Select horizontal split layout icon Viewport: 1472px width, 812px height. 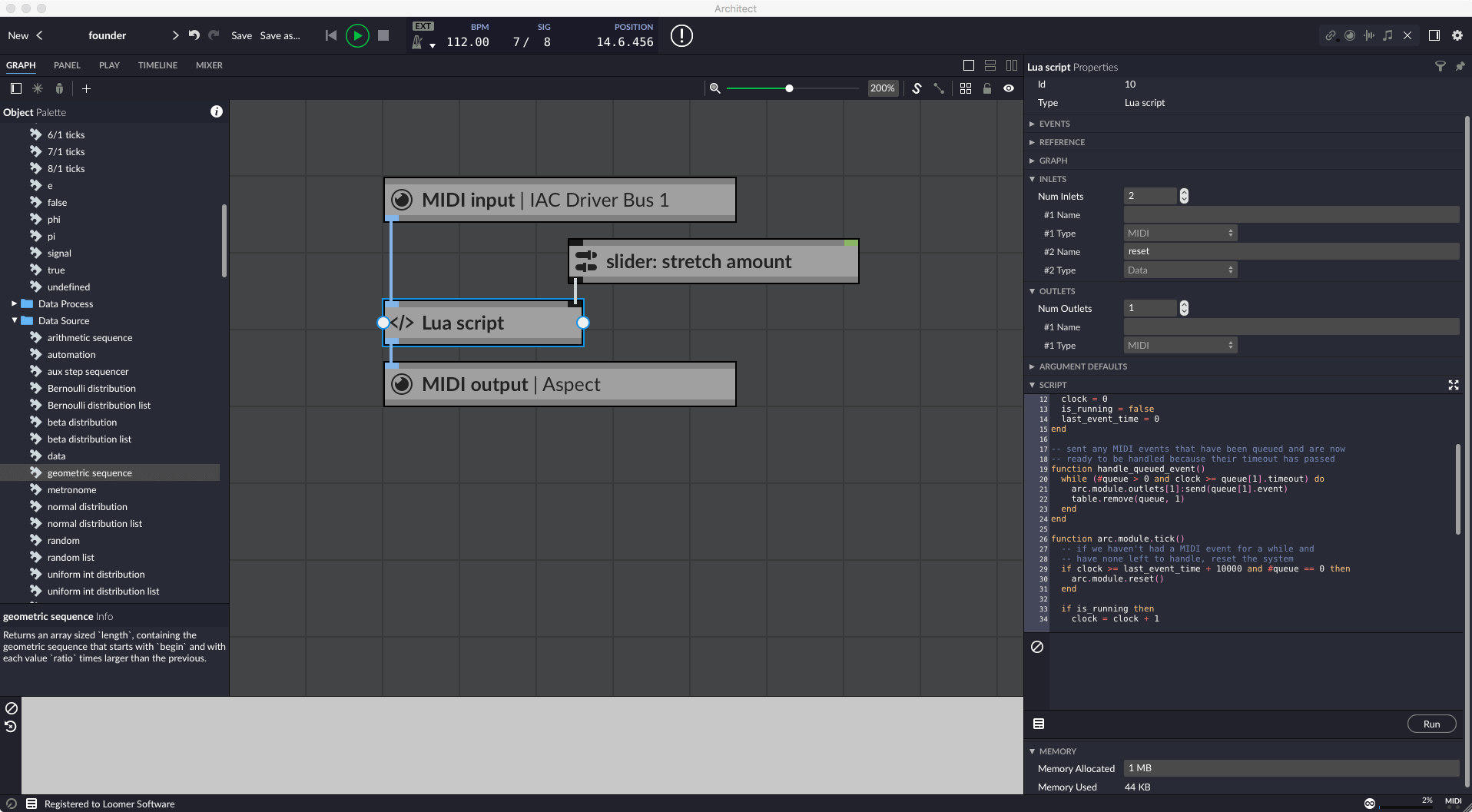990,65
